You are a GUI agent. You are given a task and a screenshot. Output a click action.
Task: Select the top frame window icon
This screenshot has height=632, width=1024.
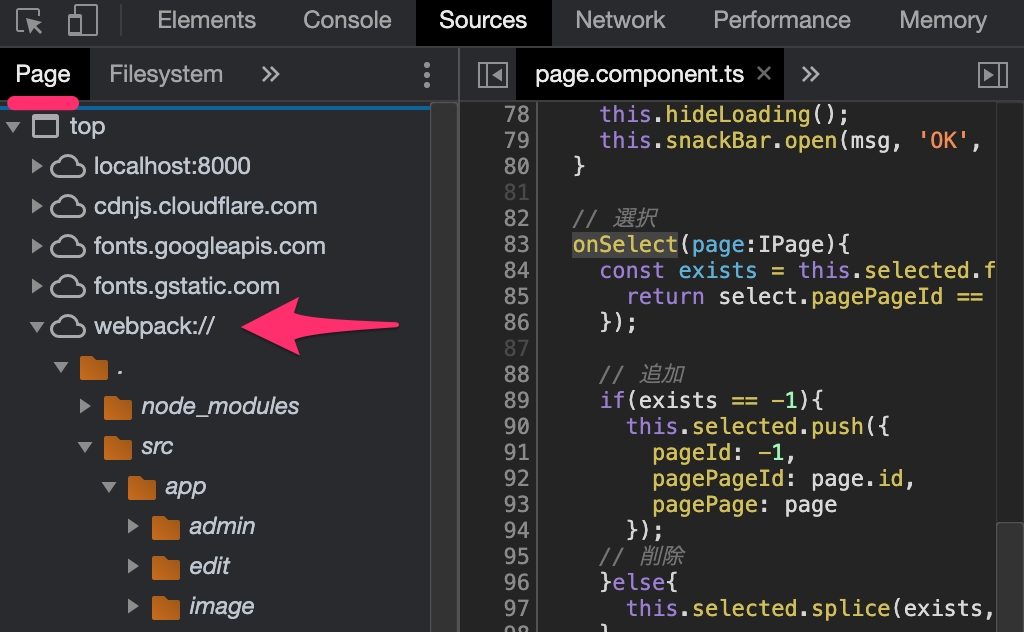click(46, 126)
